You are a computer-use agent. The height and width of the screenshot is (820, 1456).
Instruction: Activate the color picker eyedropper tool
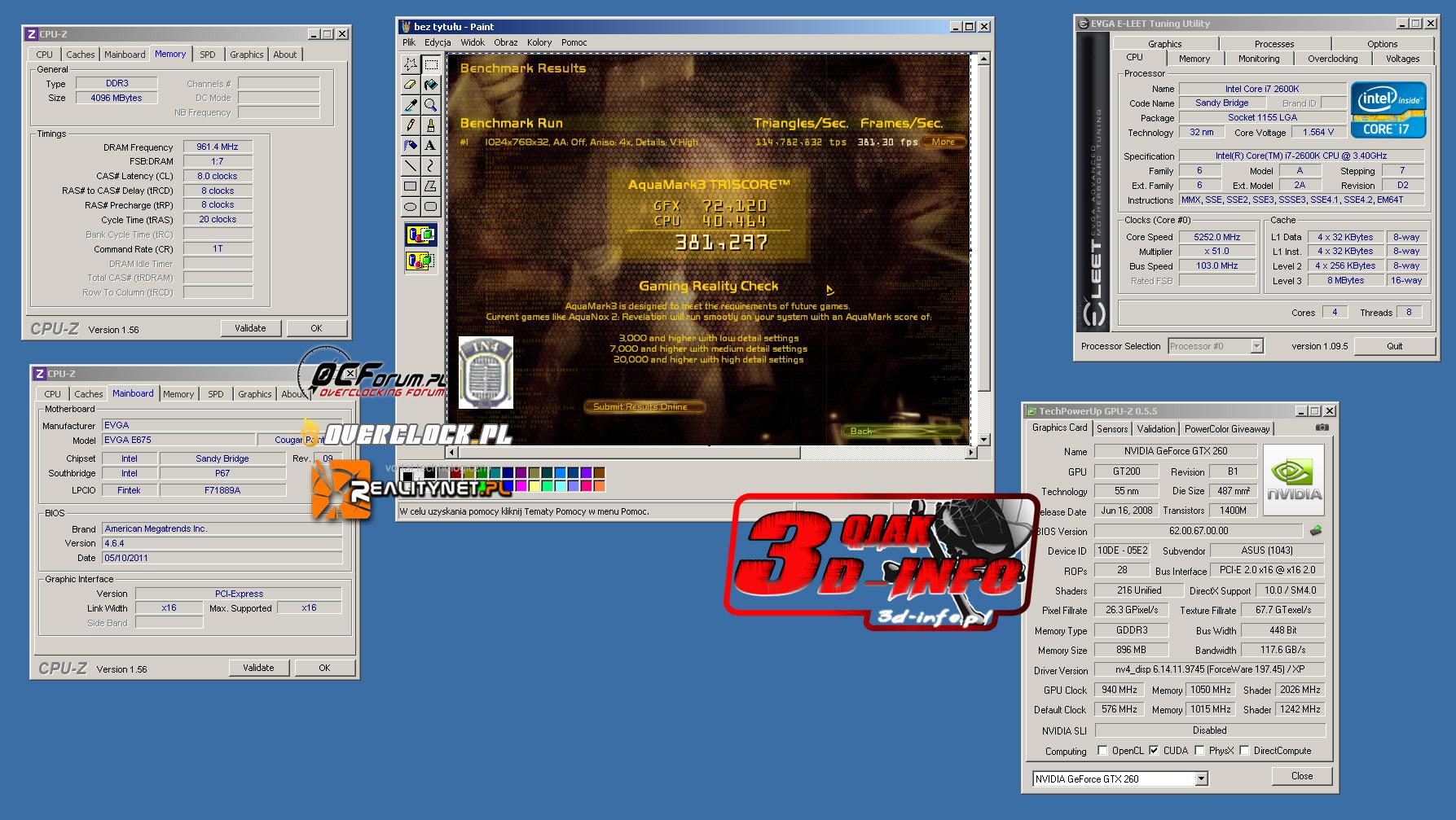[x=411, y=104]
